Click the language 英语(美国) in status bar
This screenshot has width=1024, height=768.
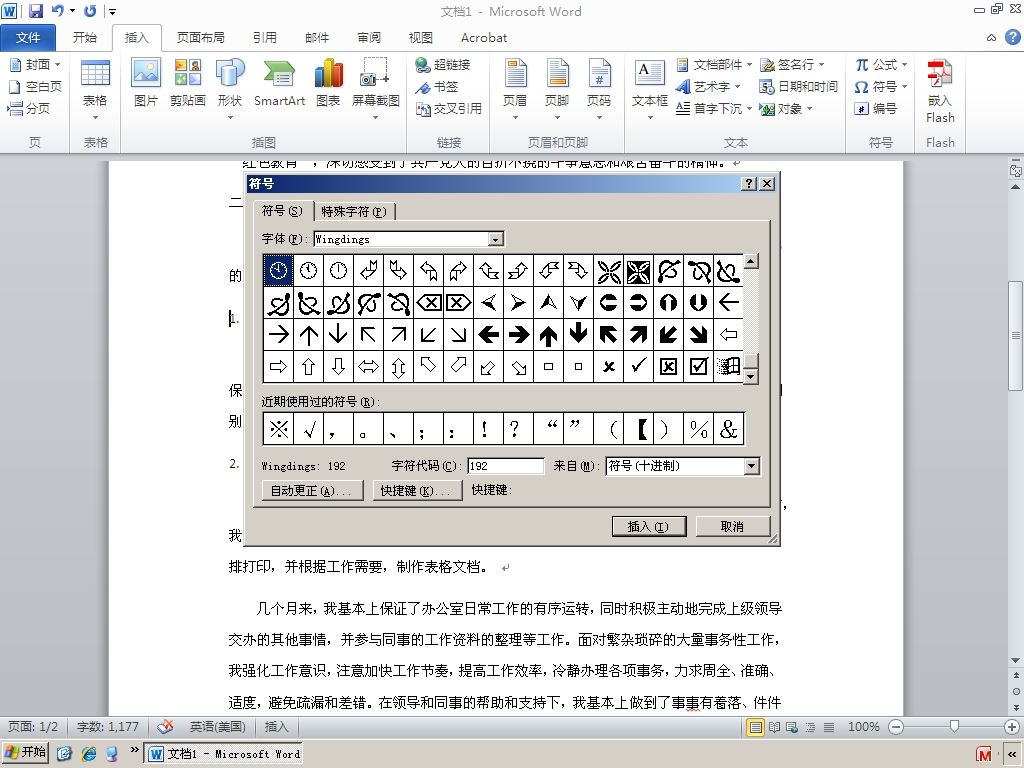(217, 727)
